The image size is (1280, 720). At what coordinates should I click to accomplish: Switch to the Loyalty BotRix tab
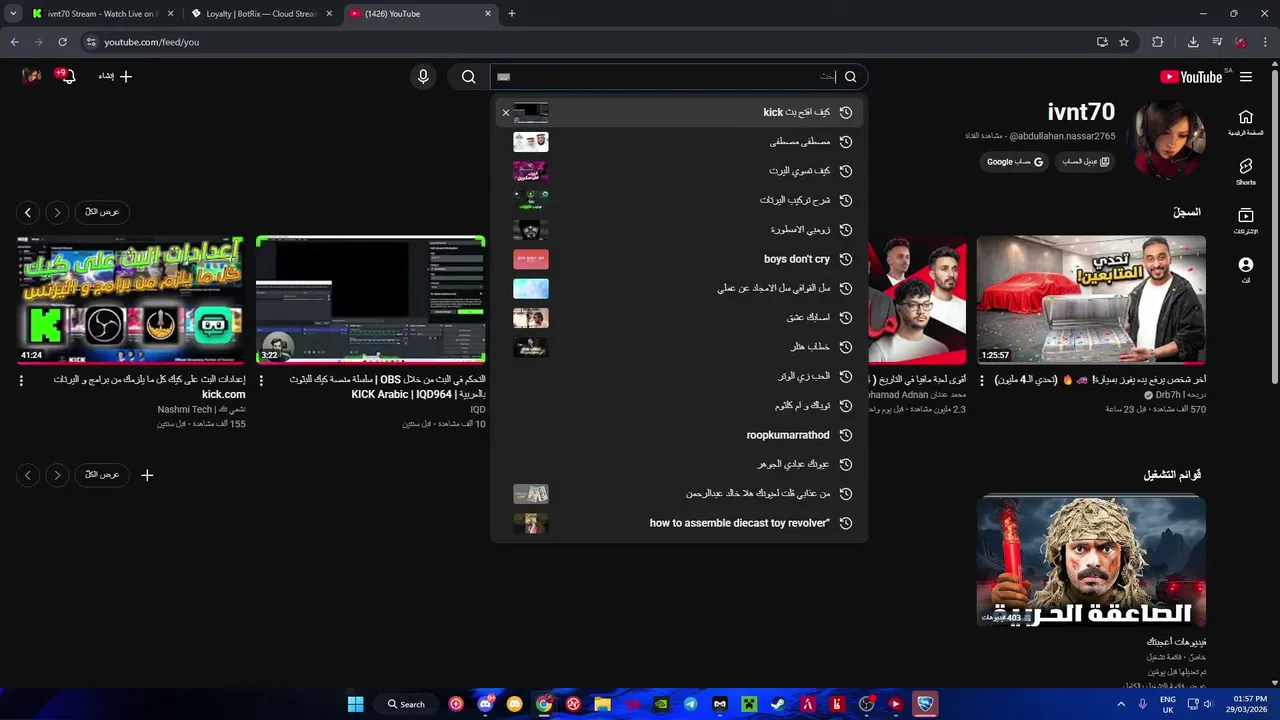coord(262,14)
